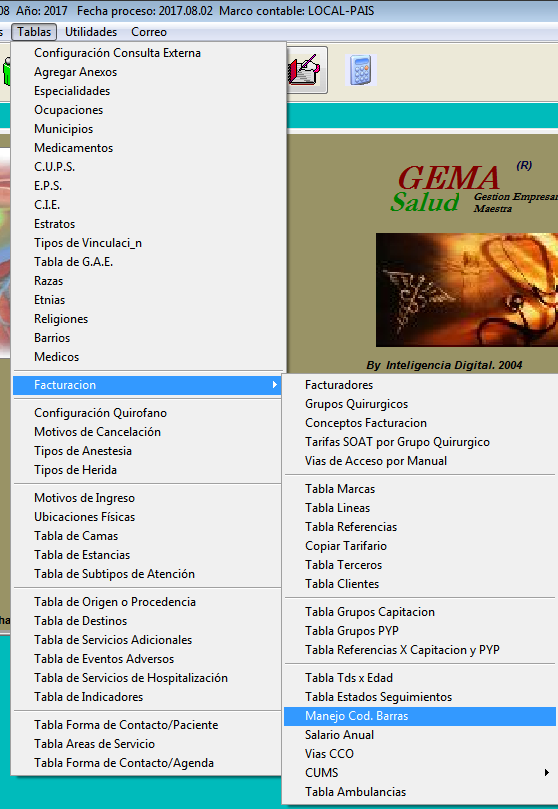The height and width of the screenshot is (809, 558).
Task: Click the notebook with pen toolbar icon
Action: 305,70
